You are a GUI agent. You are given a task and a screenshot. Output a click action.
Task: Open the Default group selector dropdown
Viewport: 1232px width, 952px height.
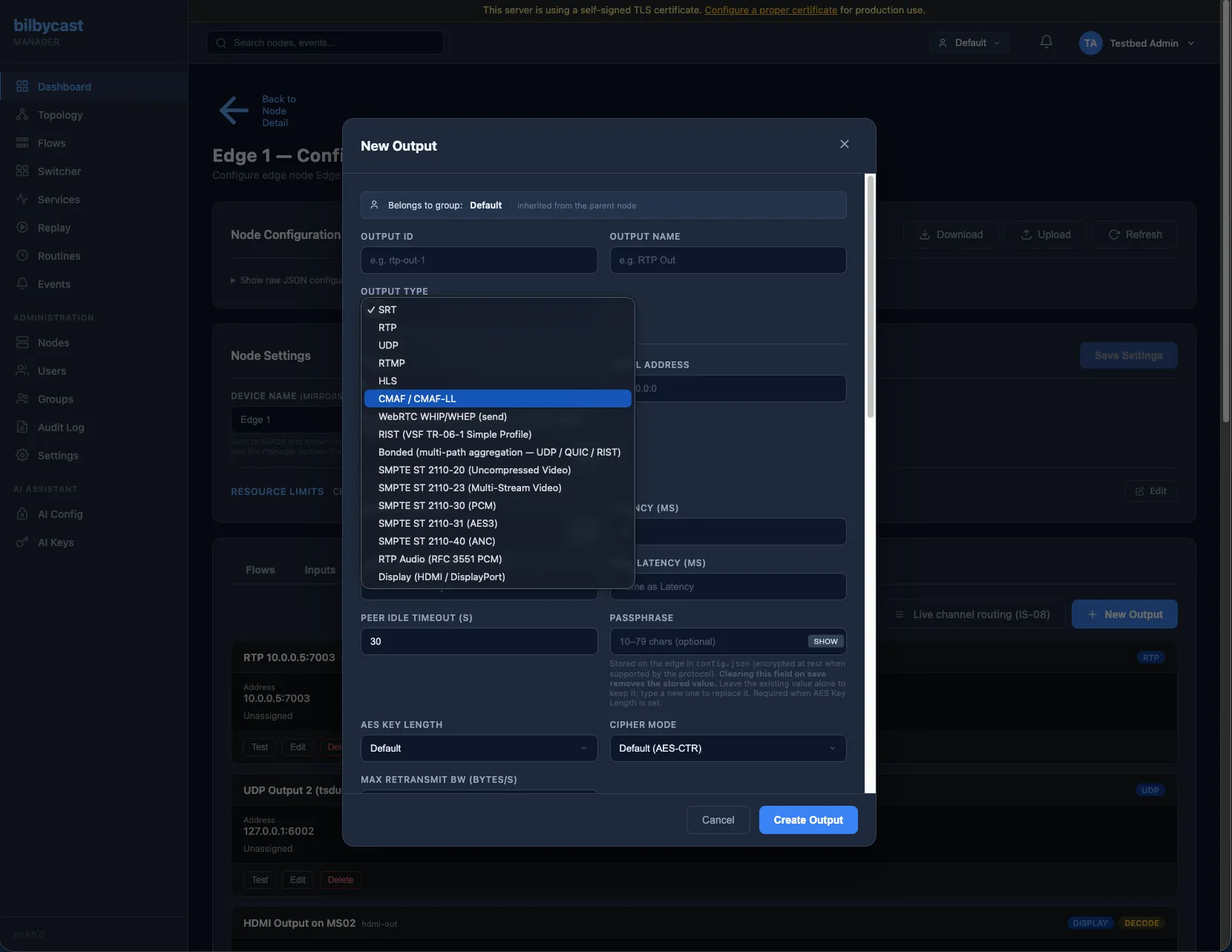(x=969, y=43)
